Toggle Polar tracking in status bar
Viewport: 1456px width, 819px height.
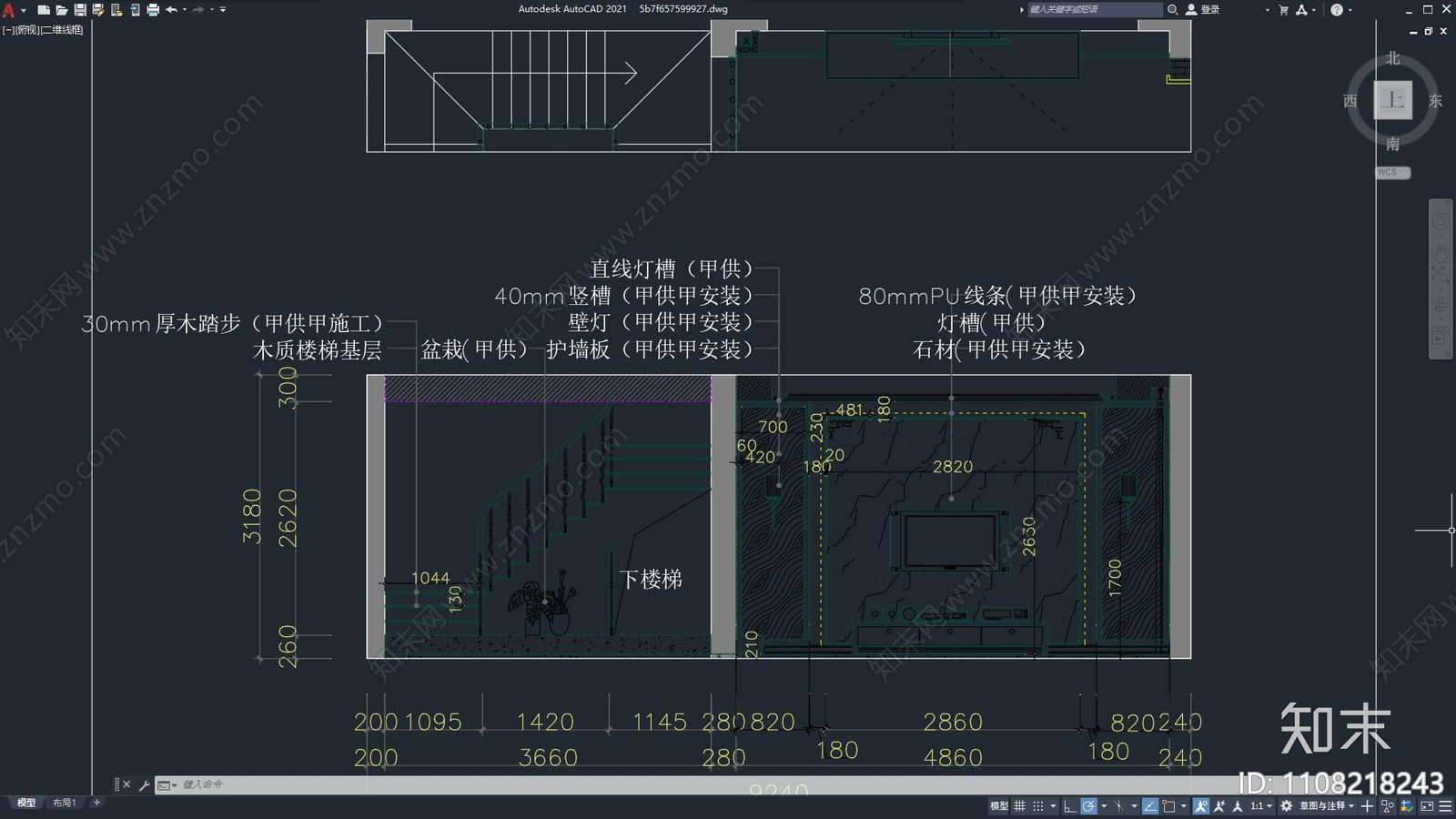tap(1088, 805)
